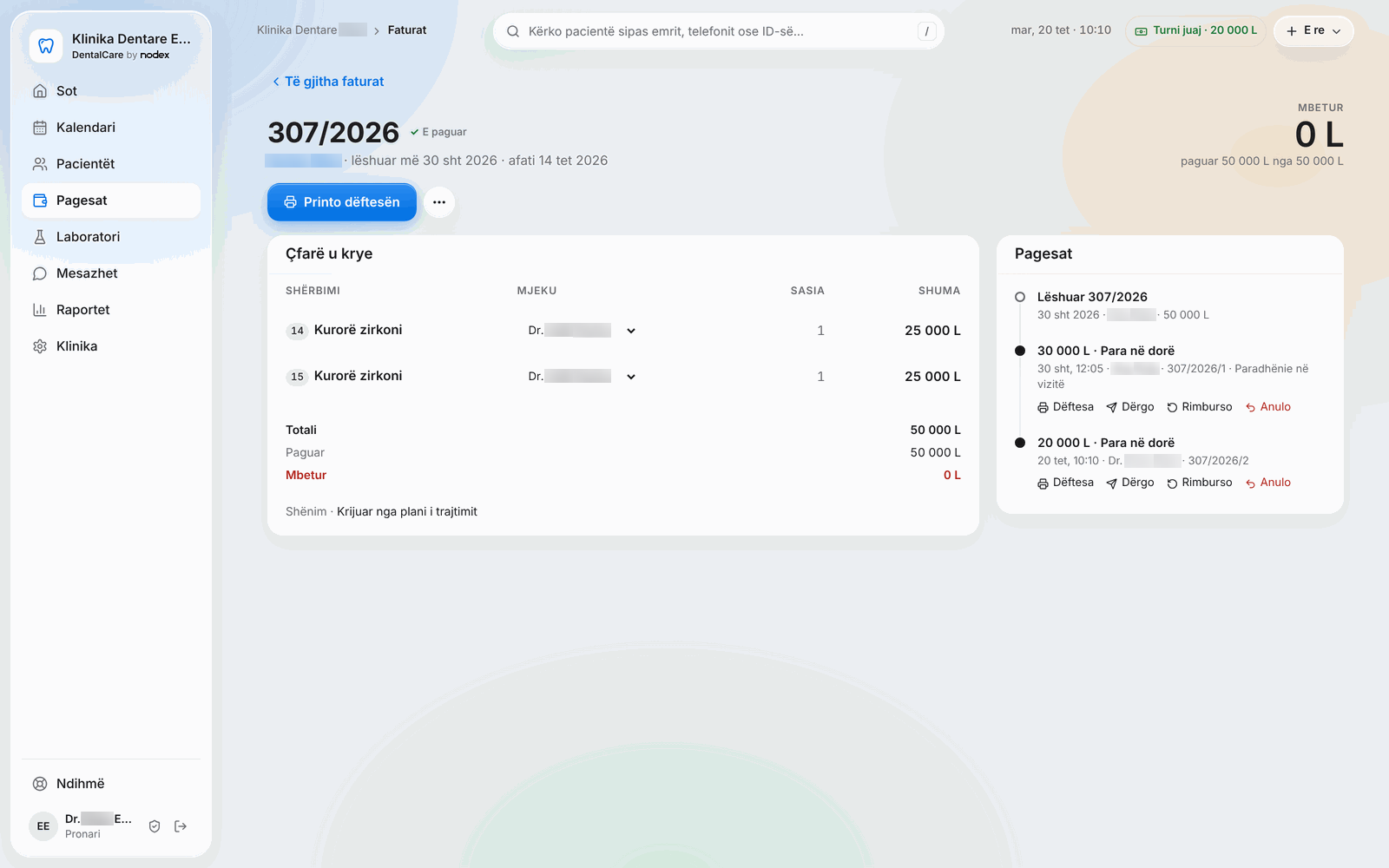Click the Mbetur 0 L total row
The height and width of the screenshot is (868, 1389).
pos(623,476)
